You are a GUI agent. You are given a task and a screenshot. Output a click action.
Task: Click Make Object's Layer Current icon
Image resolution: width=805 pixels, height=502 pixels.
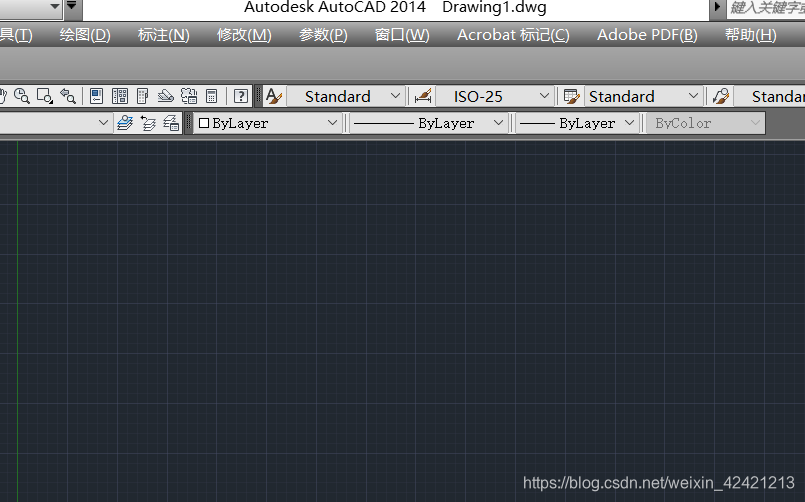125,123
